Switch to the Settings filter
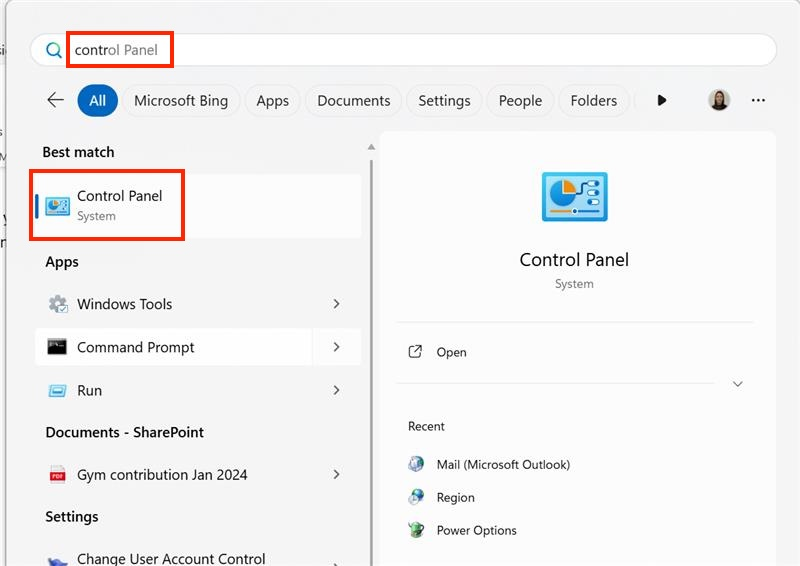Image resolution: width=800 pixels, height=566 pixels. point(444,101)
